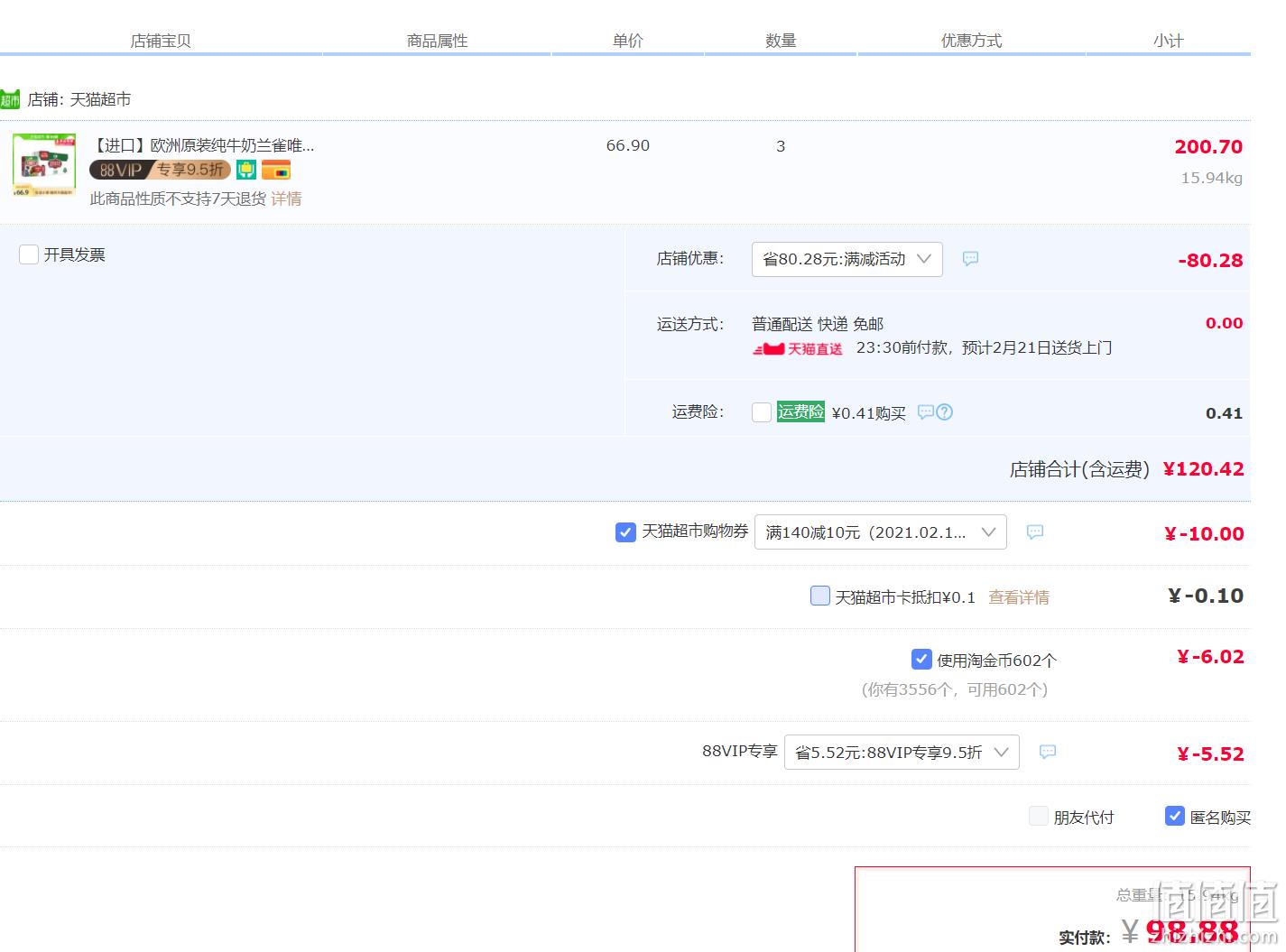Open the product title 欧洲原装纯牛奶兰雀

click(202, 145)
